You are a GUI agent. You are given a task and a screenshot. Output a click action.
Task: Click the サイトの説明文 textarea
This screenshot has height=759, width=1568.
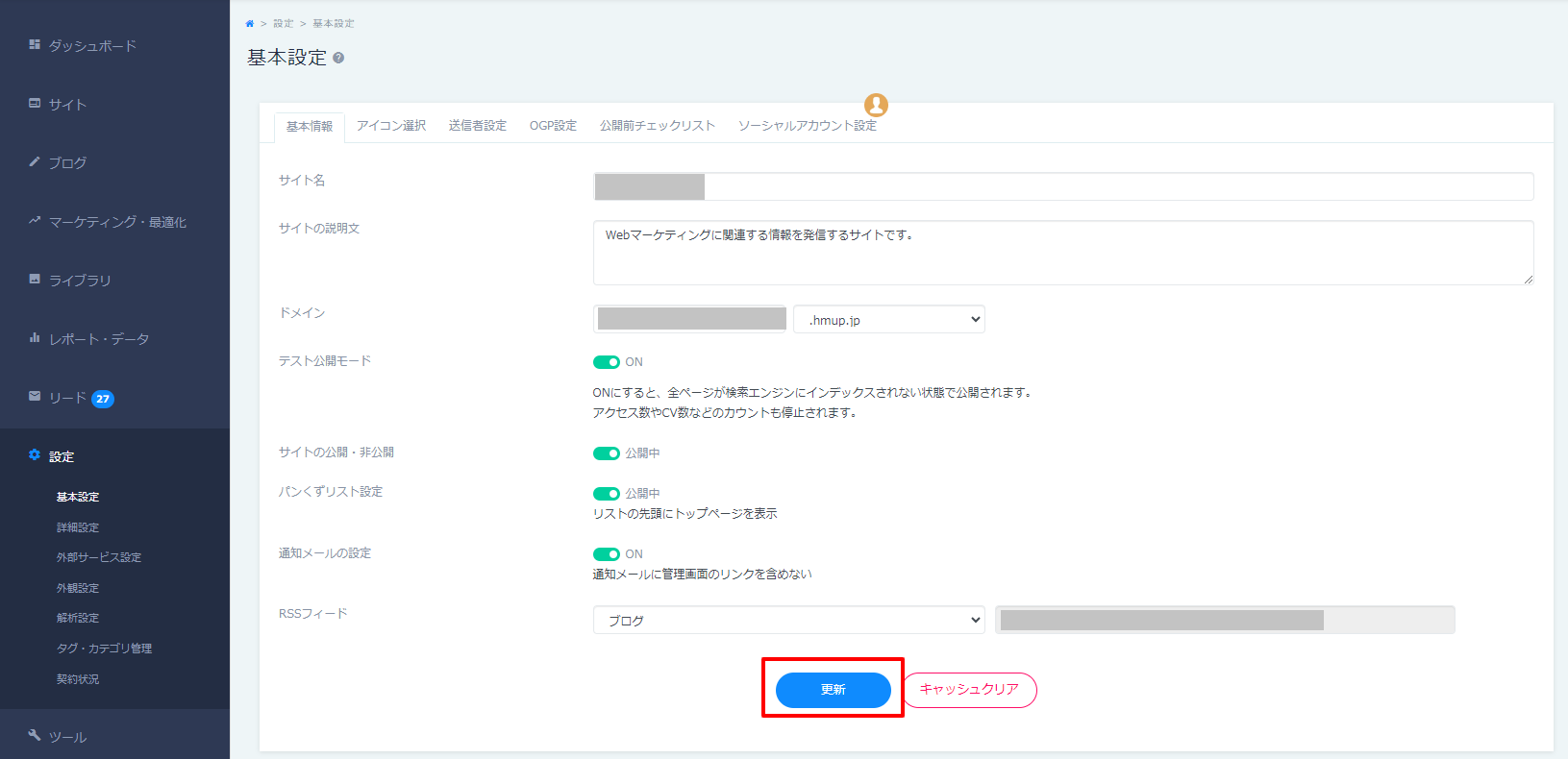pyautogui.click(x=1063, y=253)
